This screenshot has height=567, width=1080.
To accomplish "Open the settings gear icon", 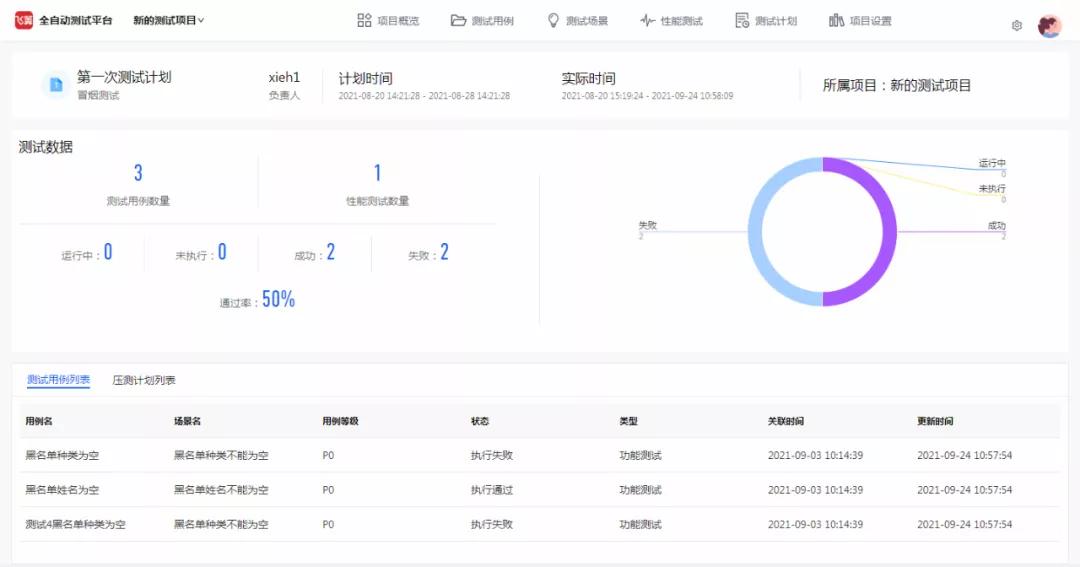I will pos(1017,25).
